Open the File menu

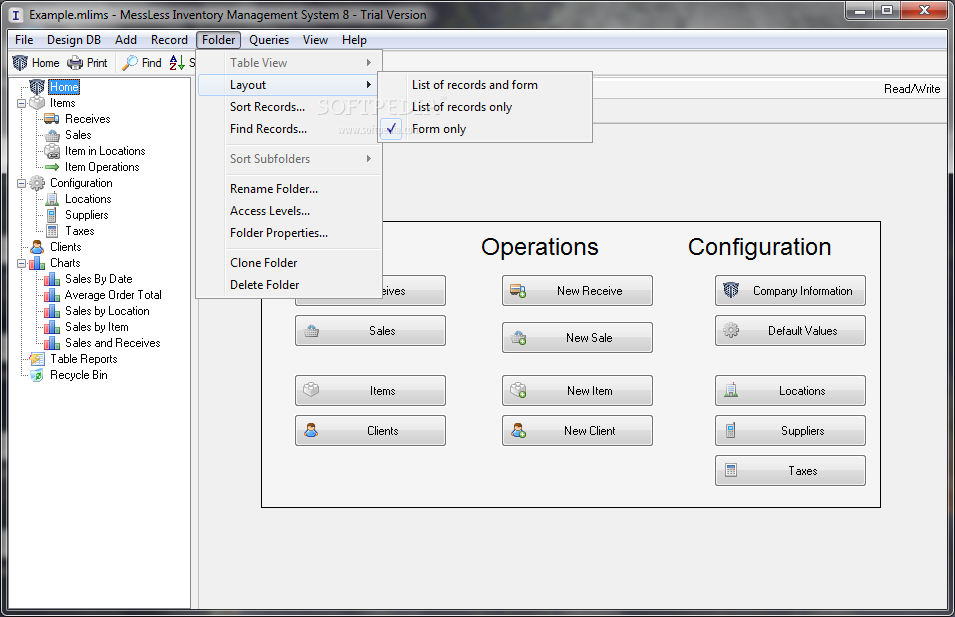pos(24,40)
